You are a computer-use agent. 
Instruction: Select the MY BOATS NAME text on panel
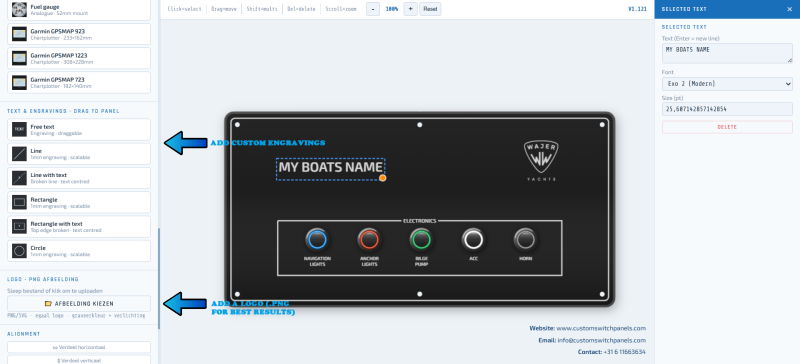pyautogui.click(x=331, y=168)
